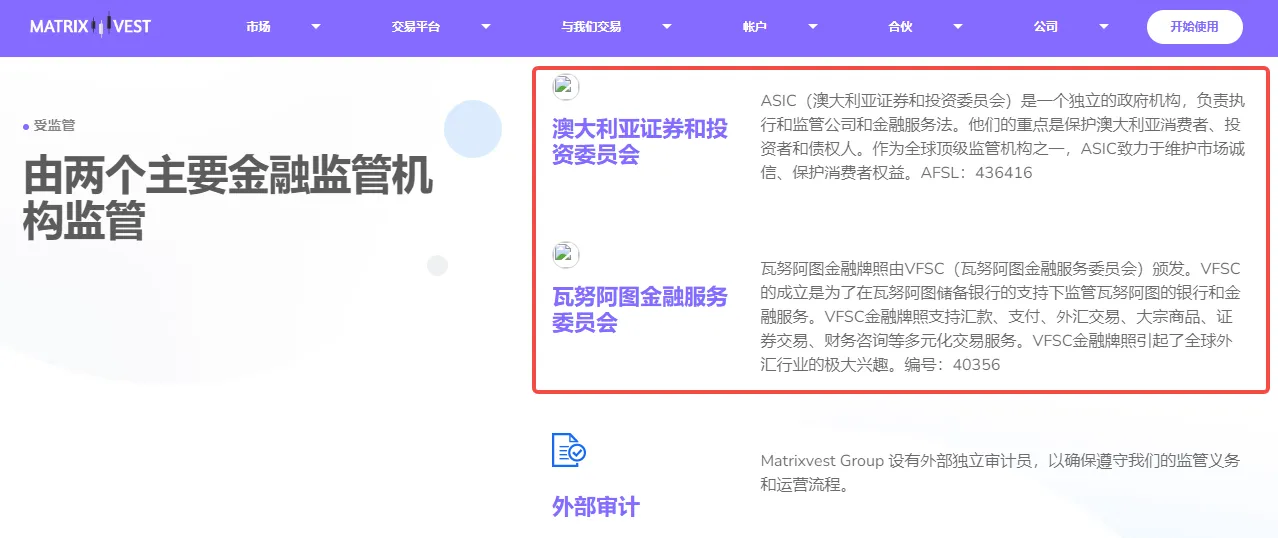
Task: Click the ASIC description paragraph with AFSL 436416
Action: pyautogui.click(x=1002, y=136)
